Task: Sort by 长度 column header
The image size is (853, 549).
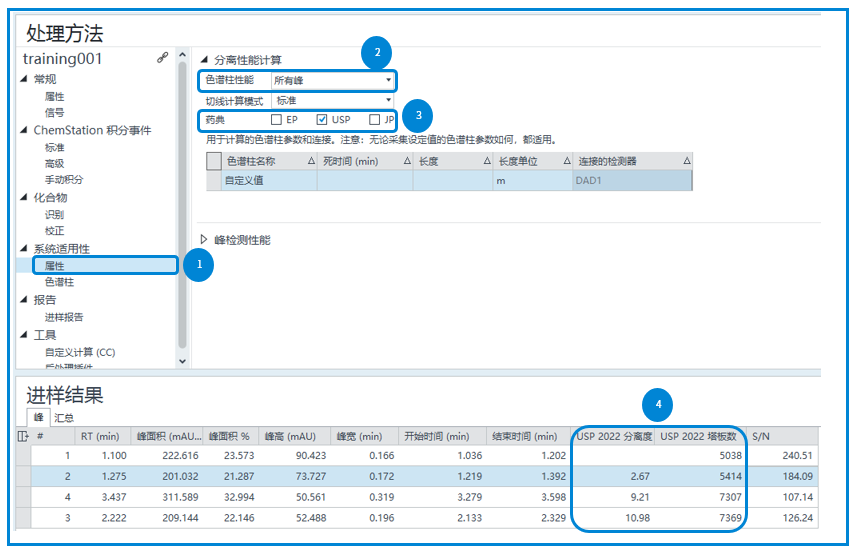Action: pyautogui.click(x=453, y=161)
